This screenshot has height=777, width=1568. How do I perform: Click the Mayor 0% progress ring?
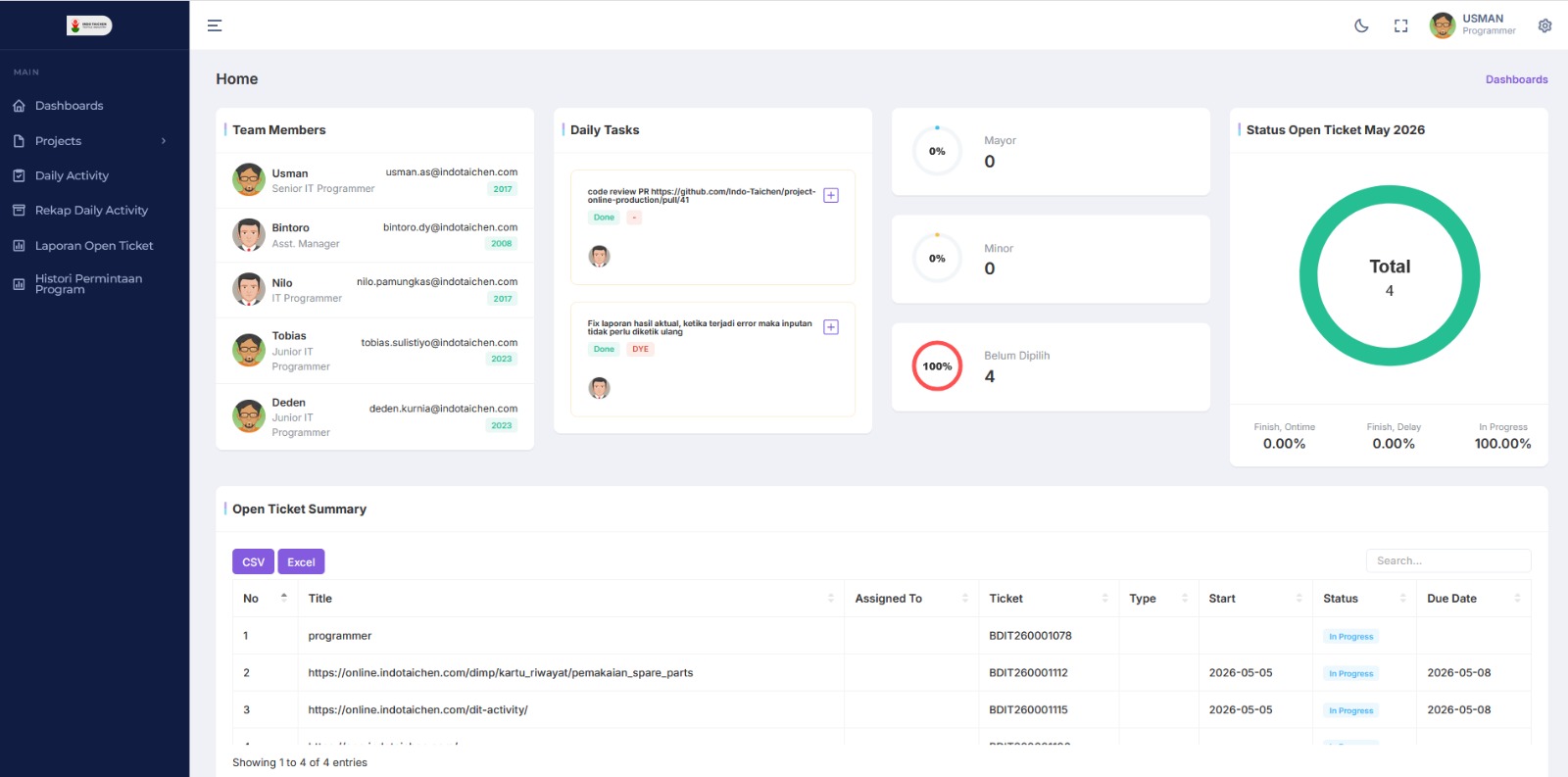[937, 151]
